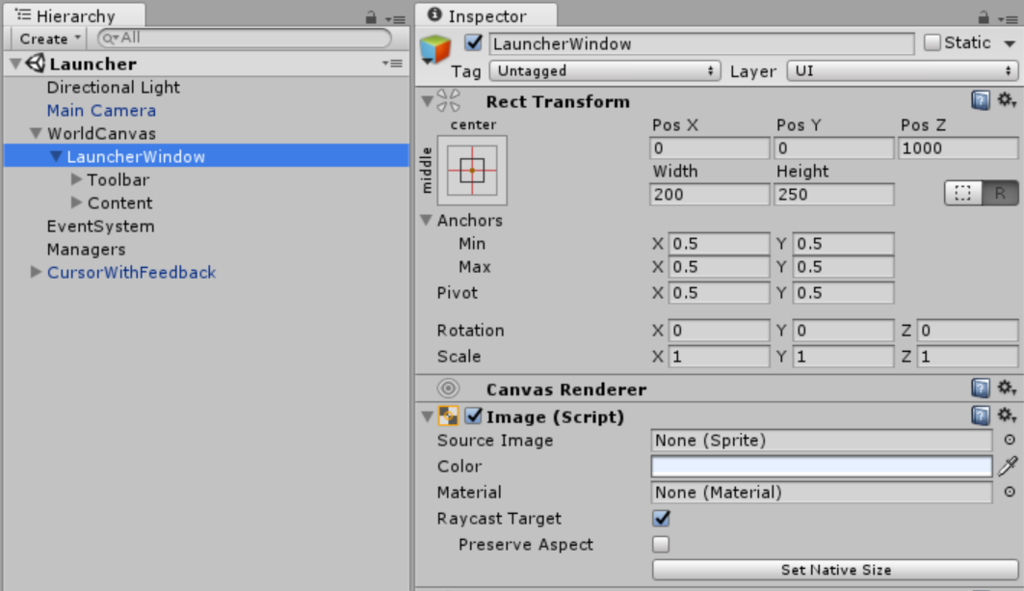Open Image script gear settings menu
The width and height of the screenshot is (1024, 591).
pos(1006,415)
